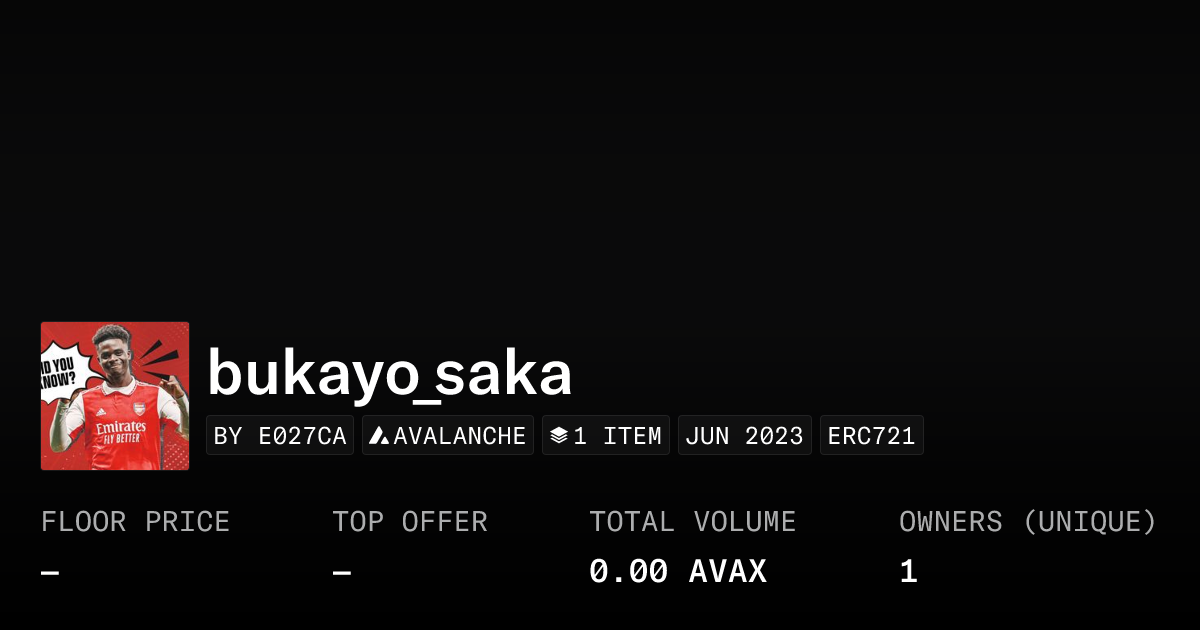Click the dash under TOP OFFER
Screen dimensions: 1200x630
tap(341, 570)
